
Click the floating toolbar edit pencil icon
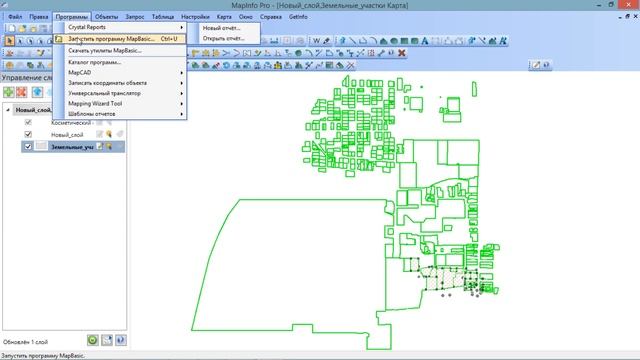click(536, 65)
